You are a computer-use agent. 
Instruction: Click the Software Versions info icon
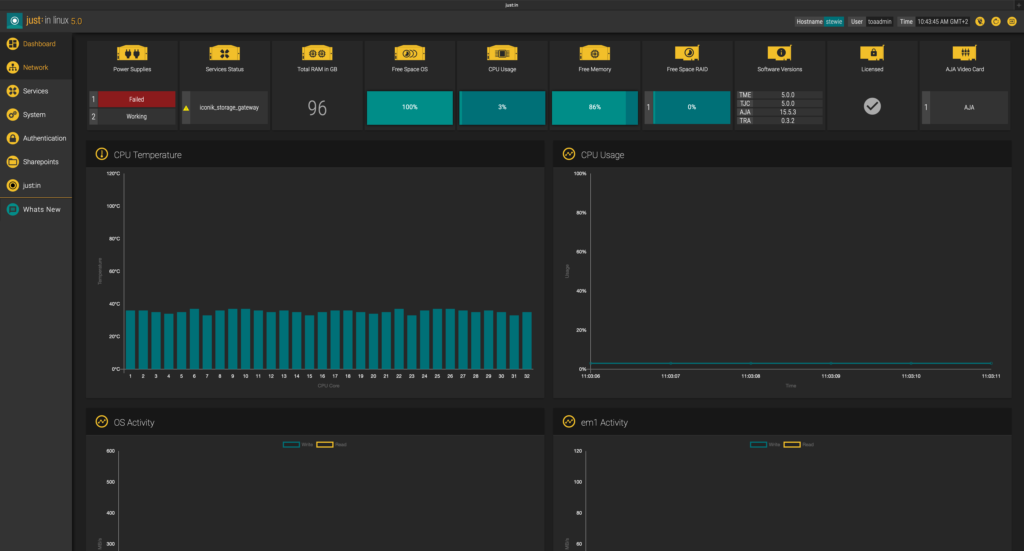point(780,53)
